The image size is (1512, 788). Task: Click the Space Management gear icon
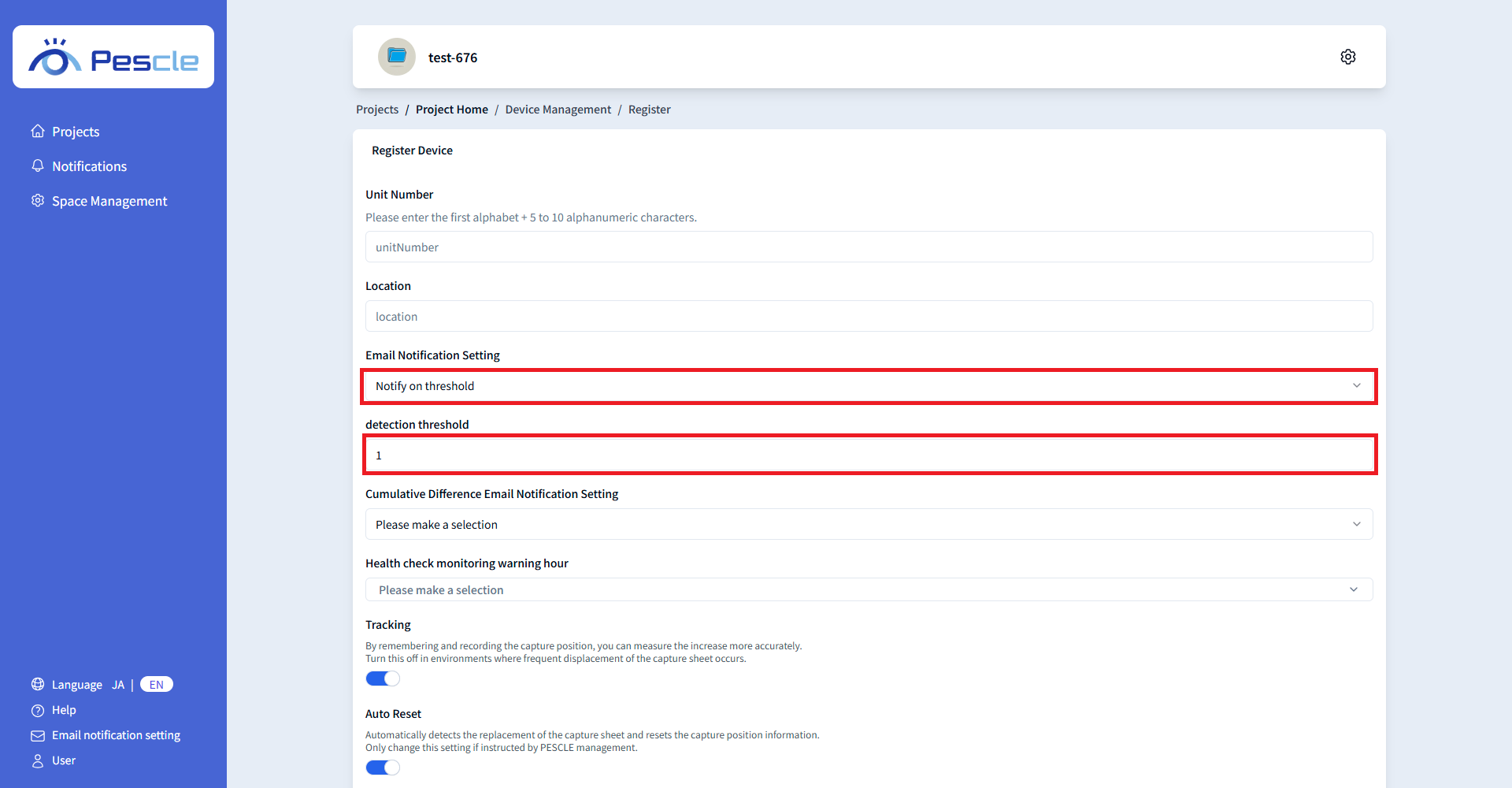(x=38, y=201)
